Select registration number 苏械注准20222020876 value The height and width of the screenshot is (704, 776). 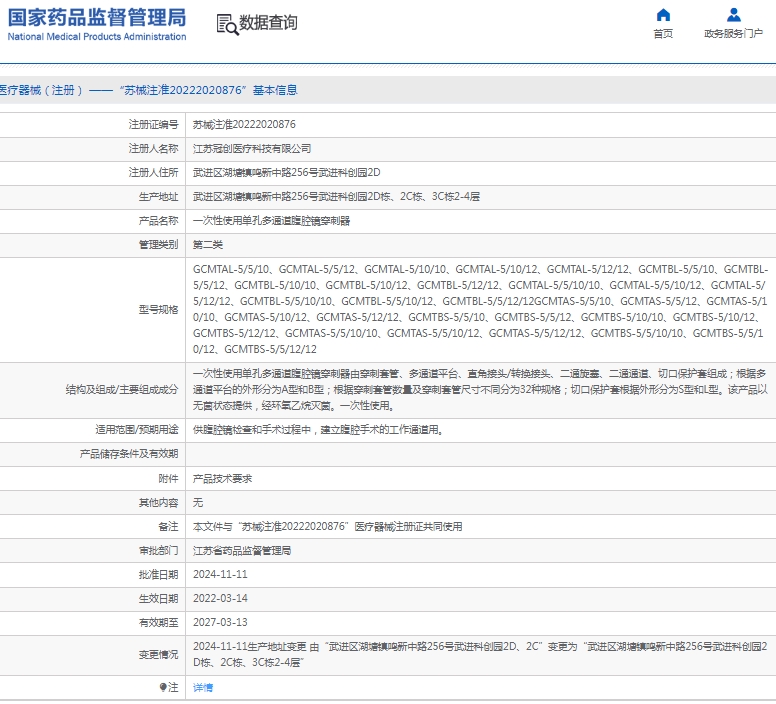(244, 125)
